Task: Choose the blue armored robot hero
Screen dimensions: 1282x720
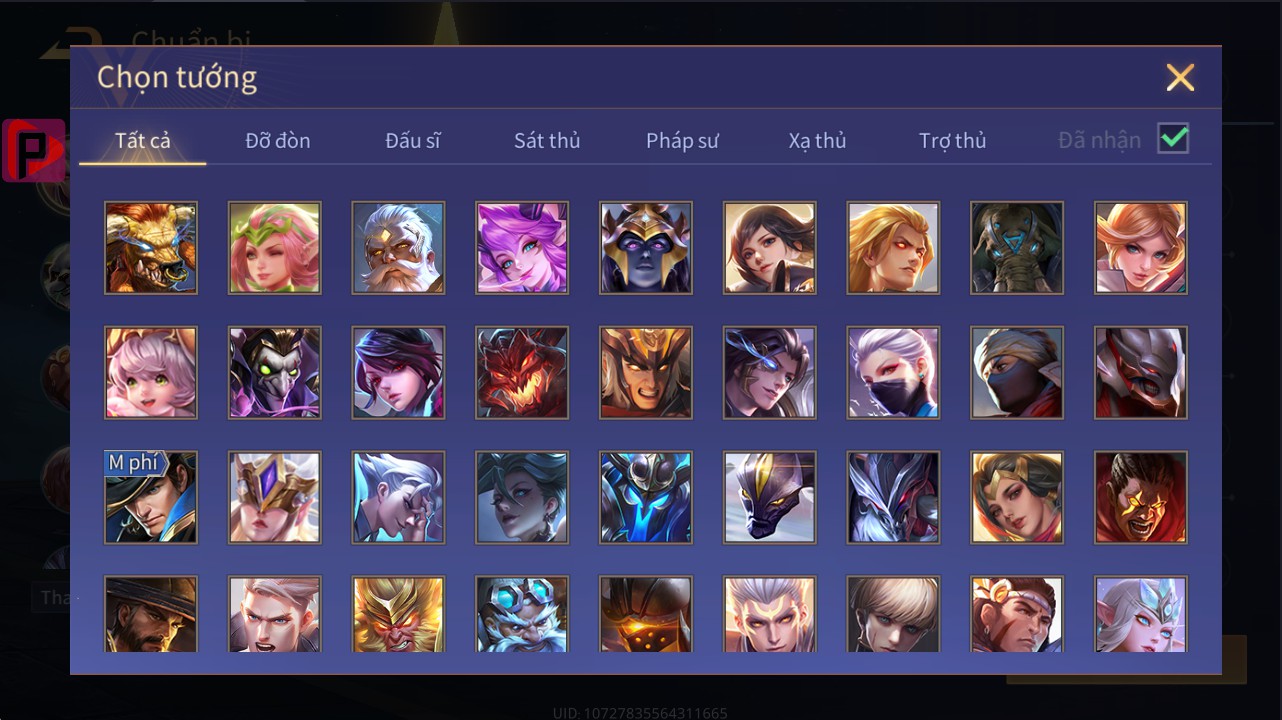Action: [x=646, y=498]
